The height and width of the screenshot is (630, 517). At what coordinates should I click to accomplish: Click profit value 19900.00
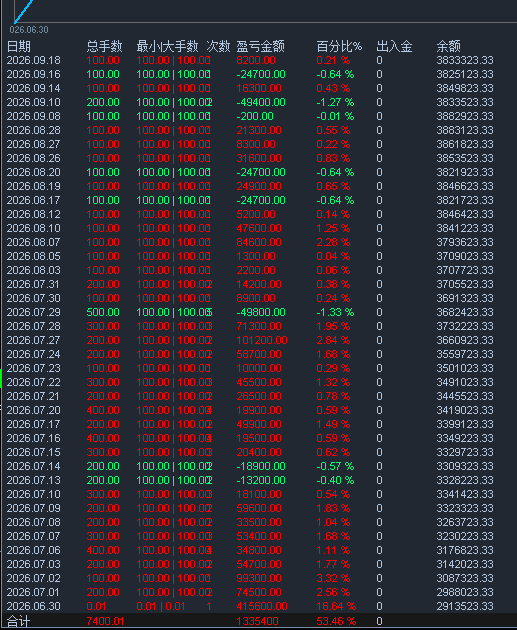click(x=259, y=410)
